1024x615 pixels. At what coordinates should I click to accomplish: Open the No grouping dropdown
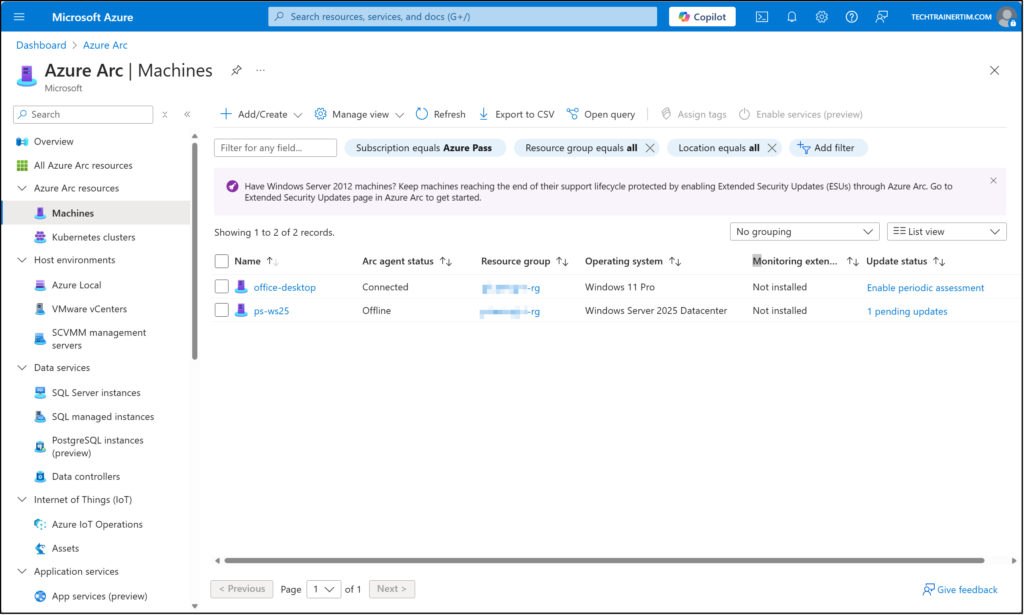click(x=805, y=232)
